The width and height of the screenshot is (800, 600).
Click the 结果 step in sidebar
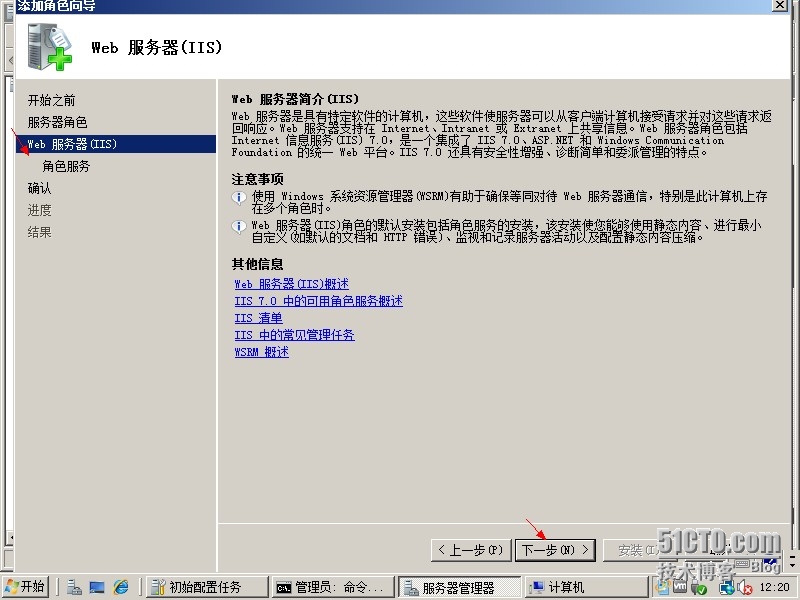[39, 232]
